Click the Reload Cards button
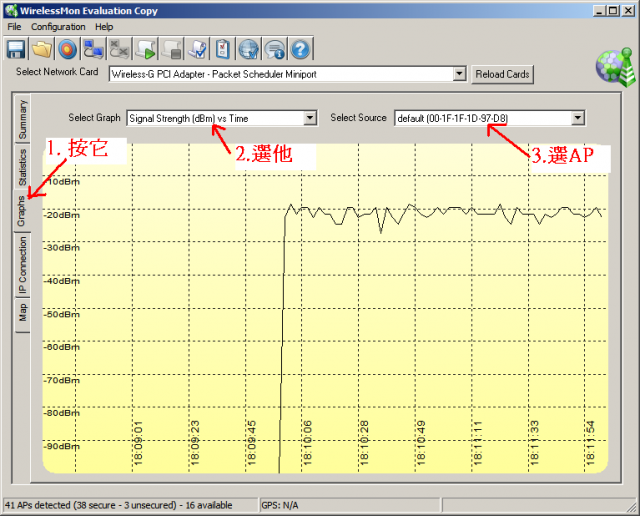Screen dimensions: 640x516 [x=502, y=74]
